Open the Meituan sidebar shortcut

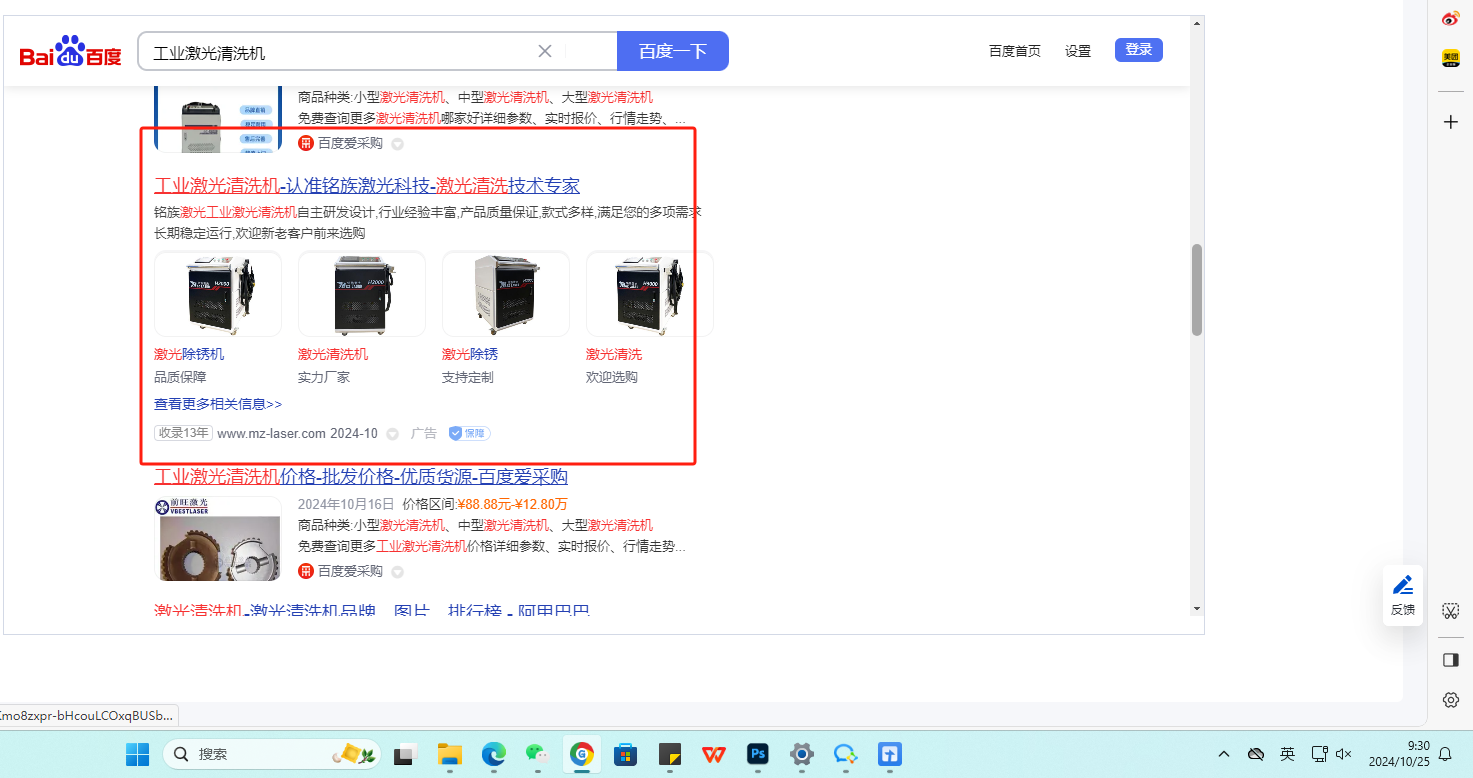click(1450, 59)
